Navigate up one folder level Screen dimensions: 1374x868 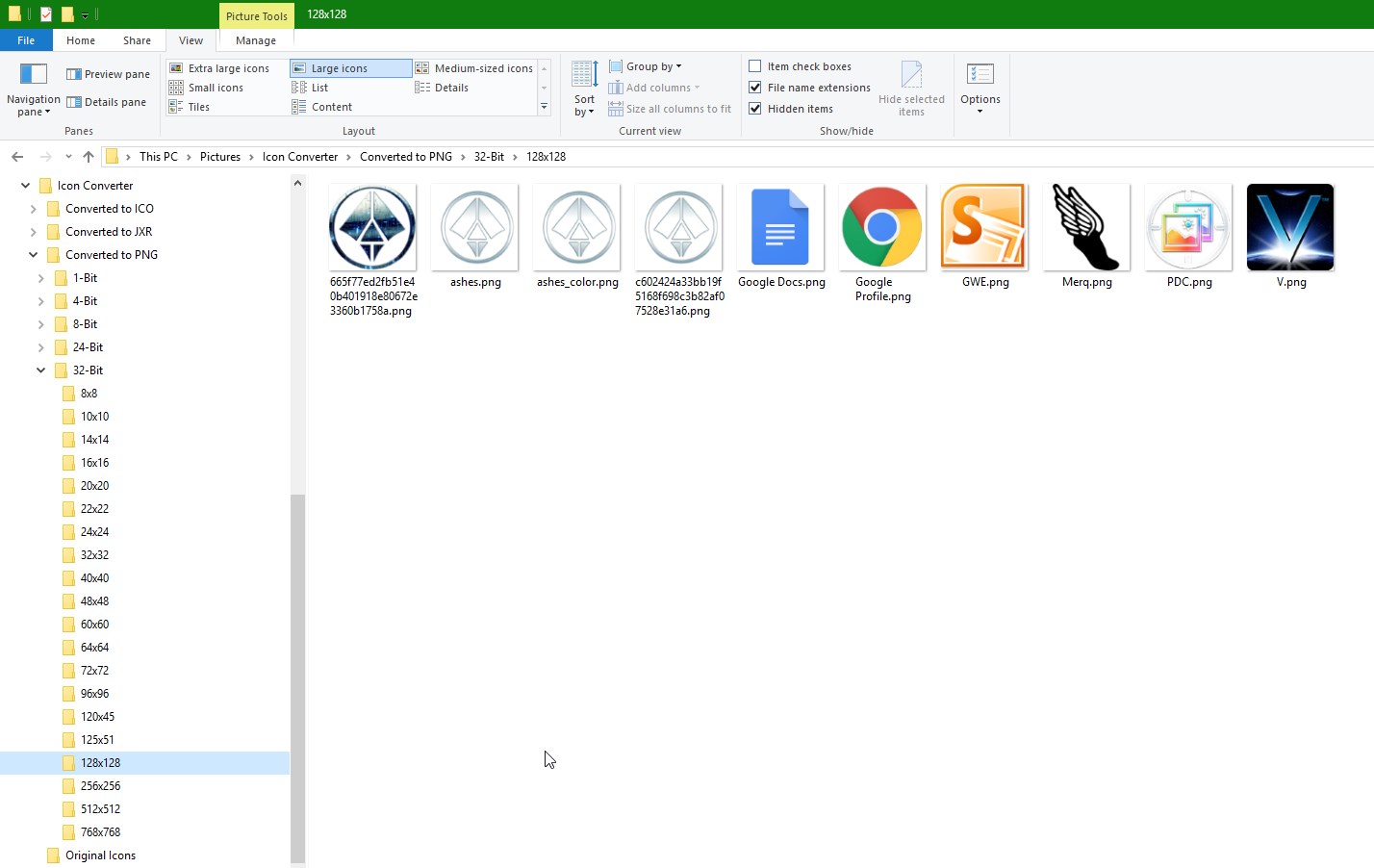coord(88,156)
